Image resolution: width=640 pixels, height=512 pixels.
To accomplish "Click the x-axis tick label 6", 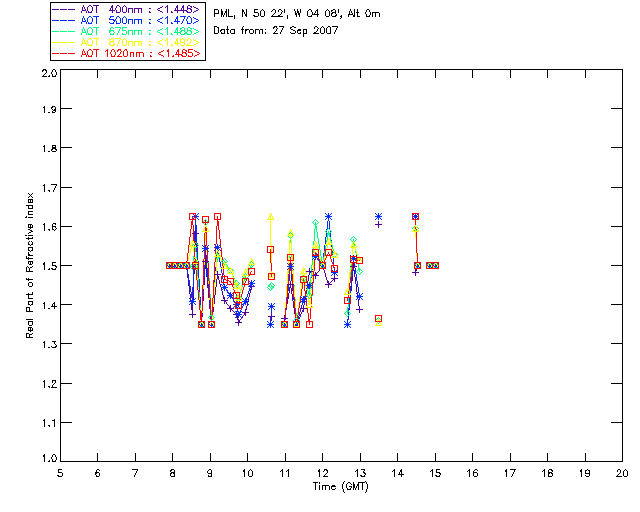I will tap(98, 473).
